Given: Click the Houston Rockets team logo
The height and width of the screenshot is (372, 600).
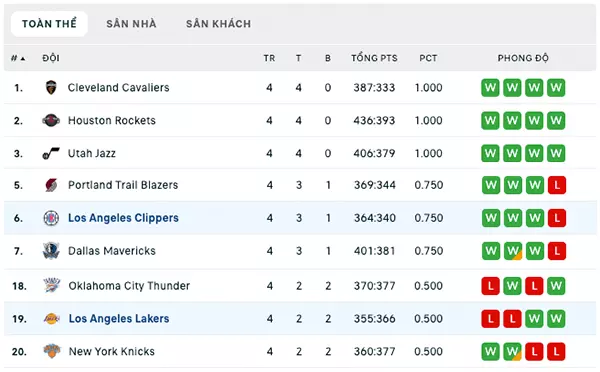Looking at the screenshot, I should coord(51,121).
